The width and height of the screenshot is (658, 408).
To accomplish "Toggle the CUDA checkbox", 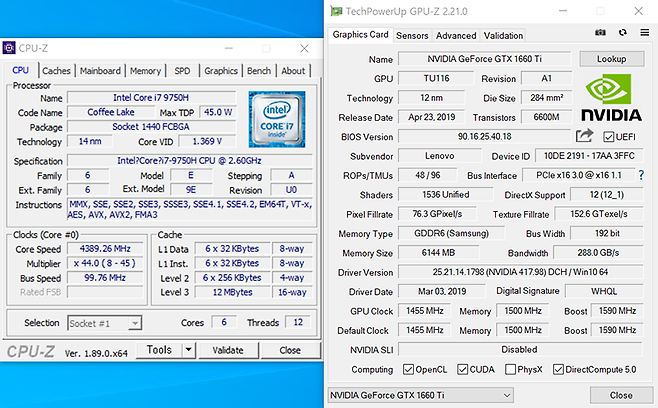I will (462, 369).
